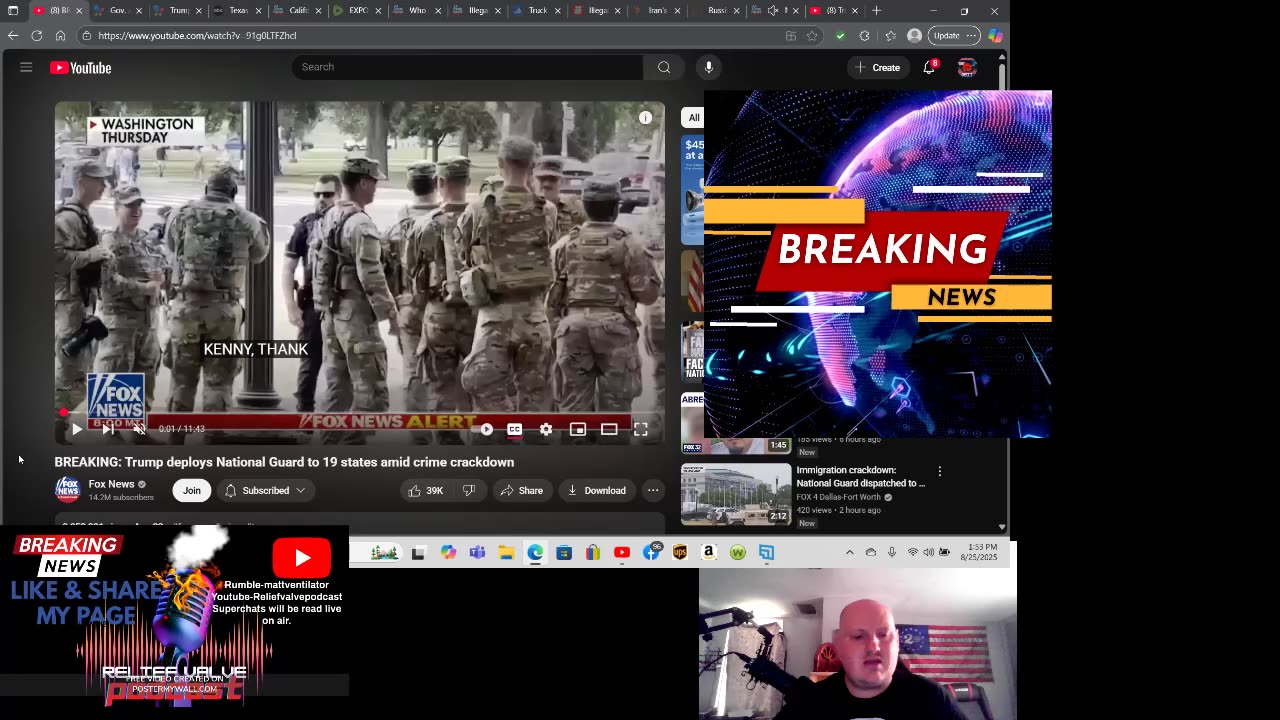Share the video
Image resolution: width=1280 pixels, height=720 pixels.
click(x=522, y=490)
